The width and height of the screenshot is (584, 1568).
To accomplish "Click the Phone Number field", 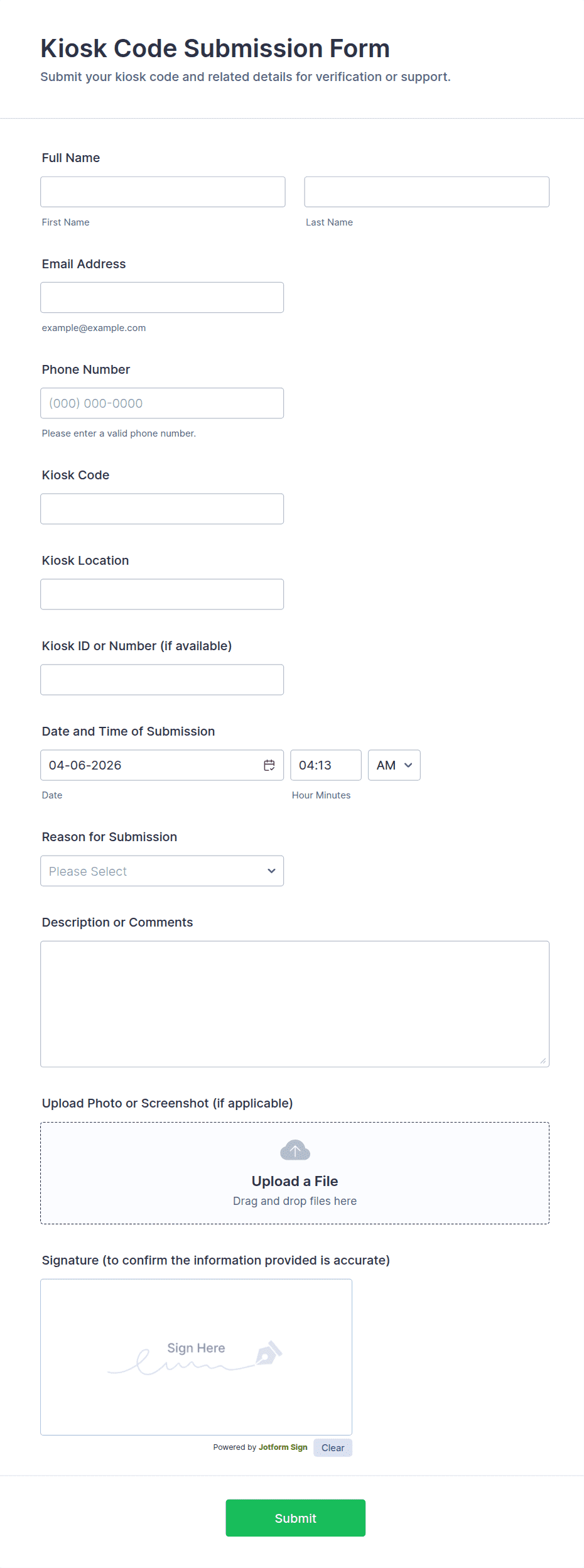I will [162, 403].
